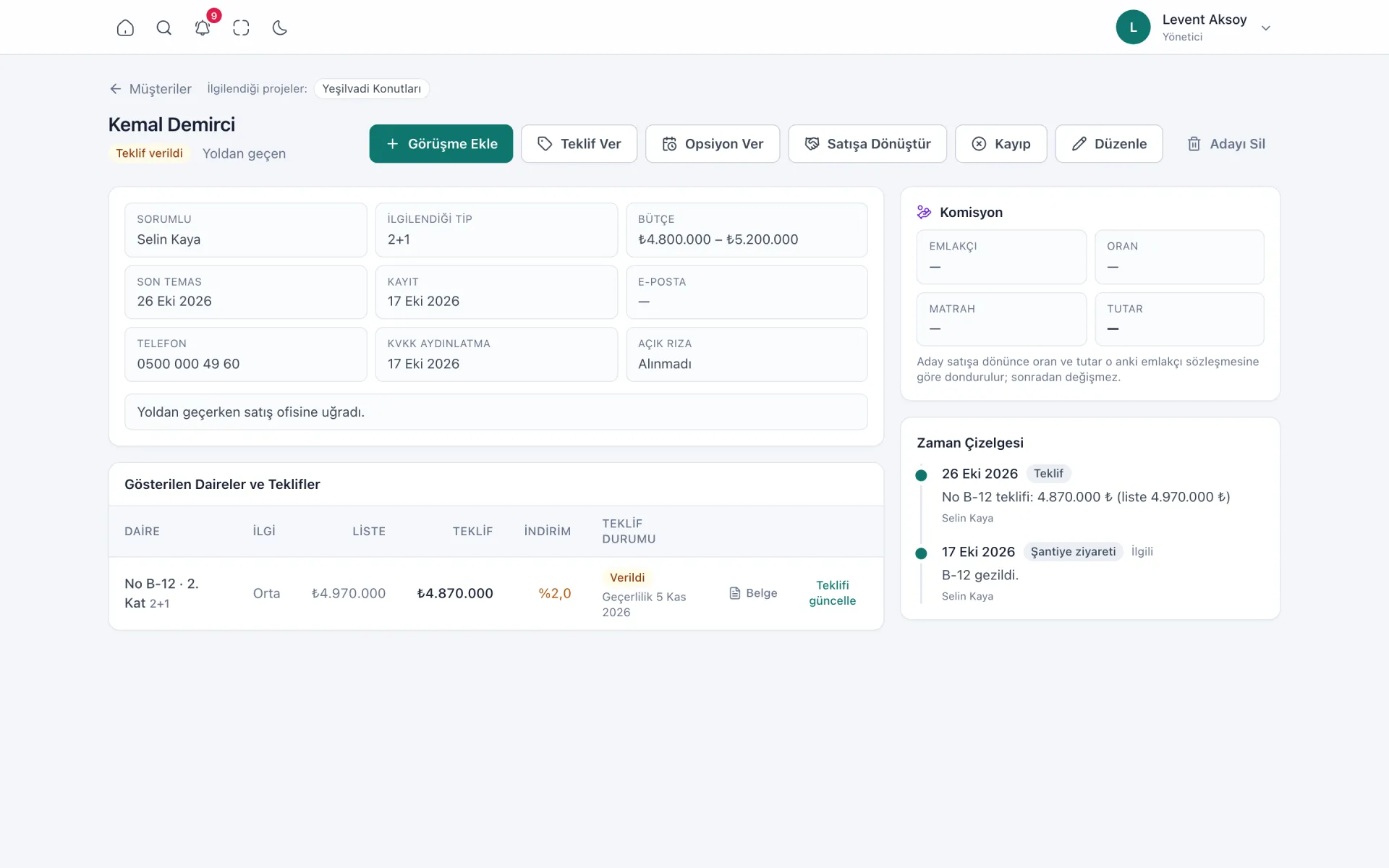Click the KVKK Aydınlatma date 17 Eki 2026
This screenshot has height=868, width=1389.
click(x=423, y=364)
